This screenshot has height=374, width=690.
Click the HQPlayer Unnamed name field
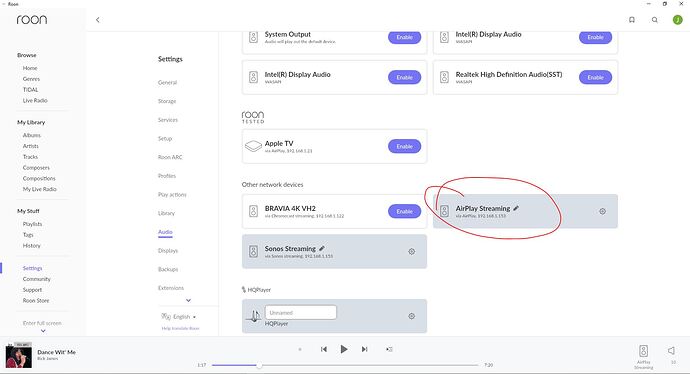[x=301, y=312]
